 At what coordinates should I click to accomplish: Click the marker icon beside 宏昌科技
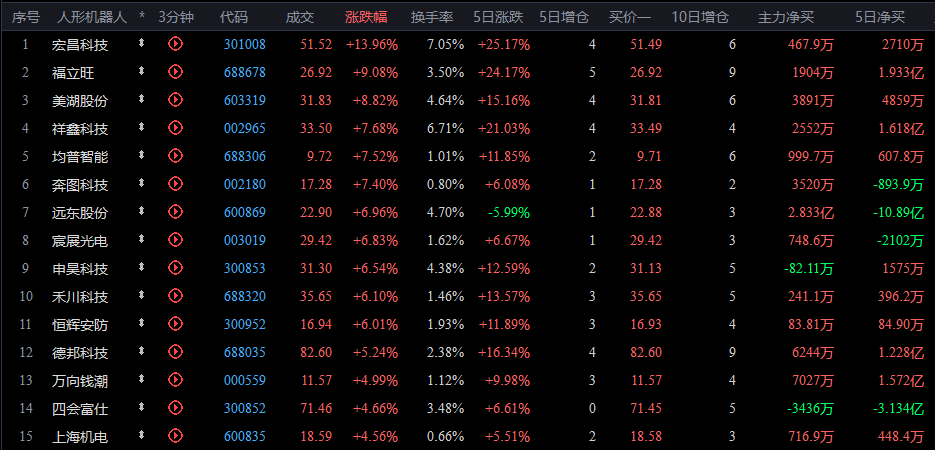pyautogui.click(x=141, y=43)
